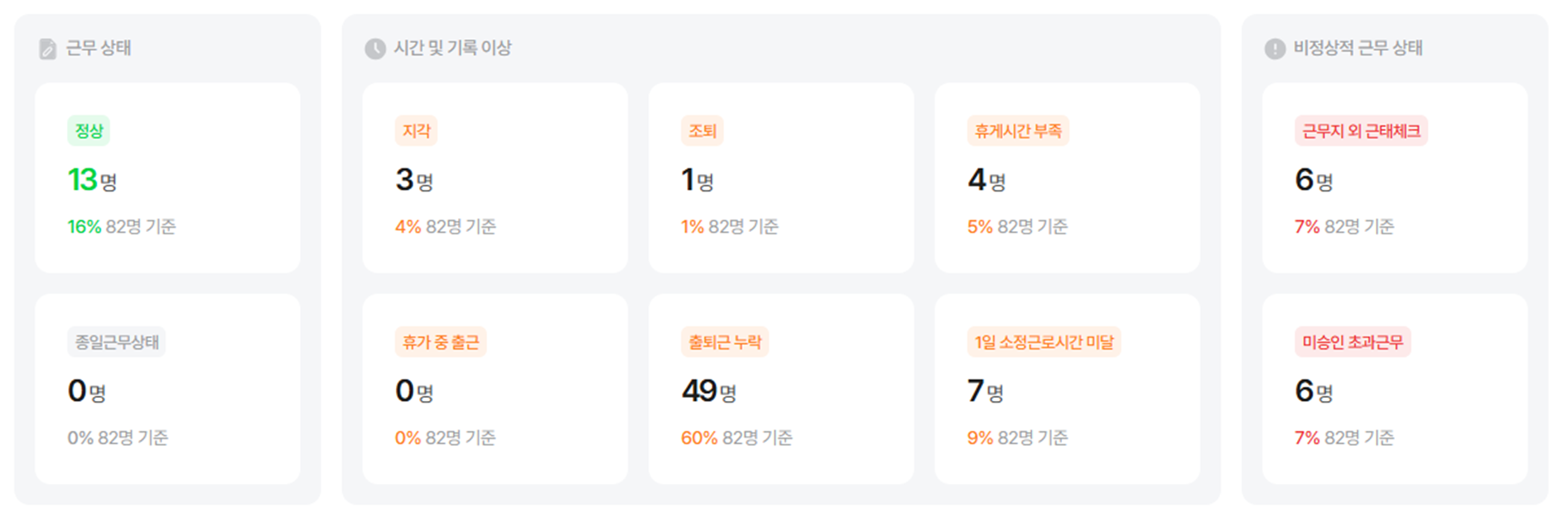This screenshot has height=522, width=1568.
Task: Open the 4명 insufficient break count
Action: coord(986,180)
